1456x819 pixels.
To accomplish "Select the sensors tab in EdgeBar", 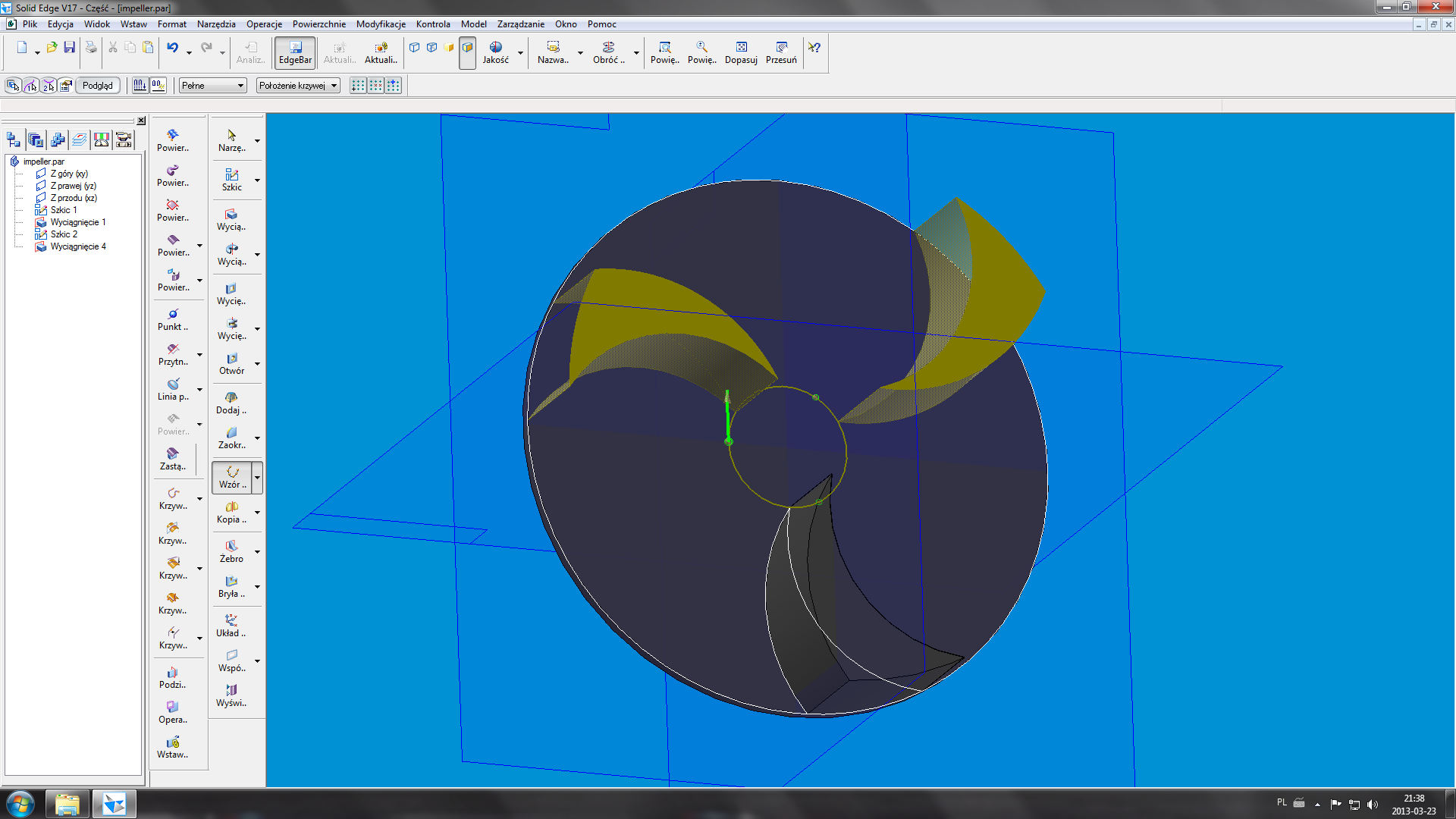I will click(101, 140).
